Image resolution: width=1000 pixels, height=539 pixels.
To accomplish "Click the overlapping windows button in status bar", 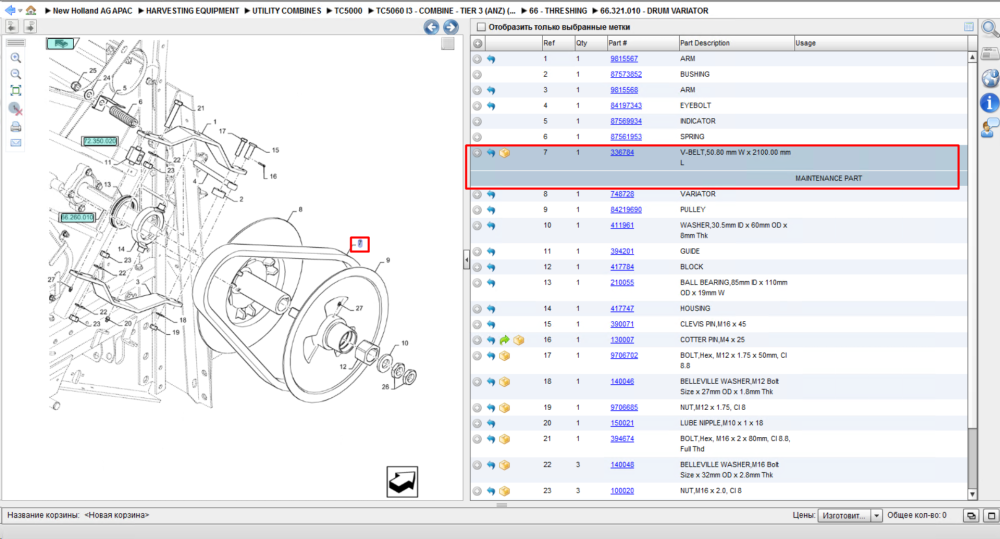I will click(971, 515).
